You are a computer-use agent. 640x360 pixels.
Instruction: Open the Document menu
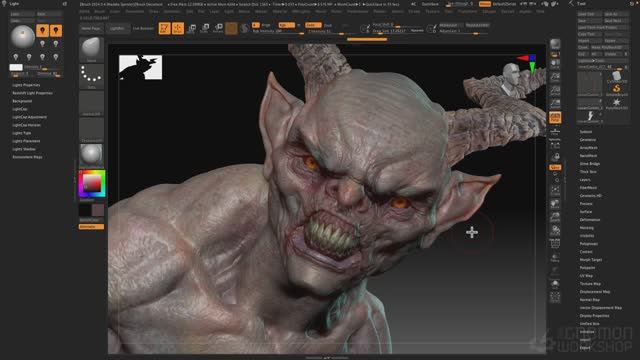pyautogui.click(x=135, y=11)
